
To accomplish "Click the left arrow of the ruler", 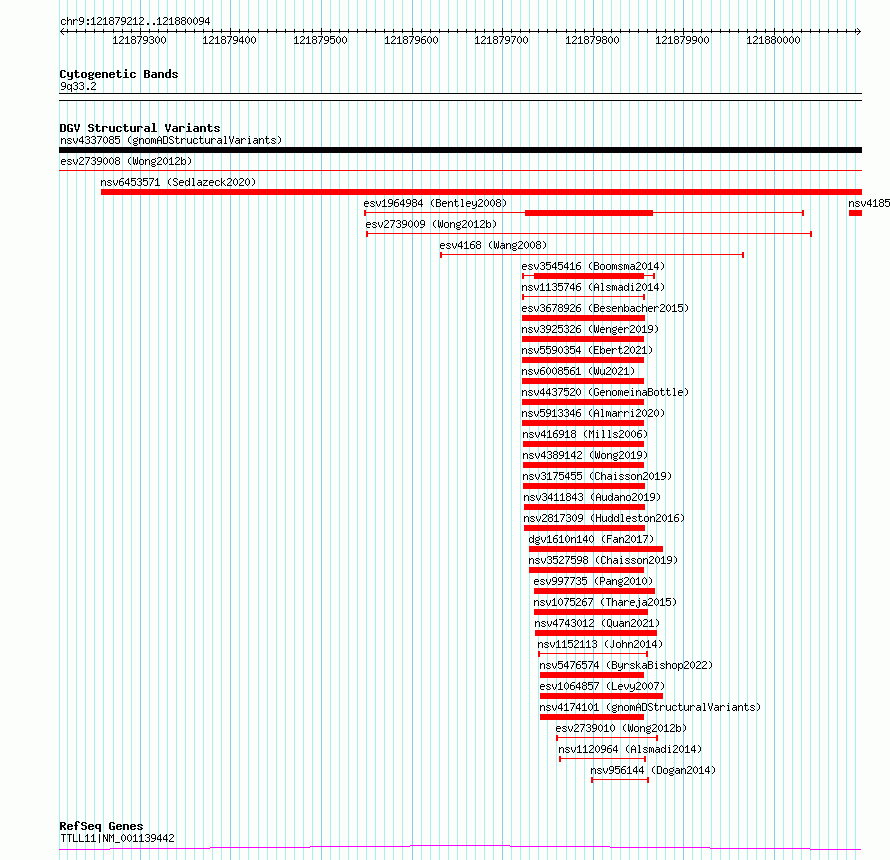I will 62,32.
